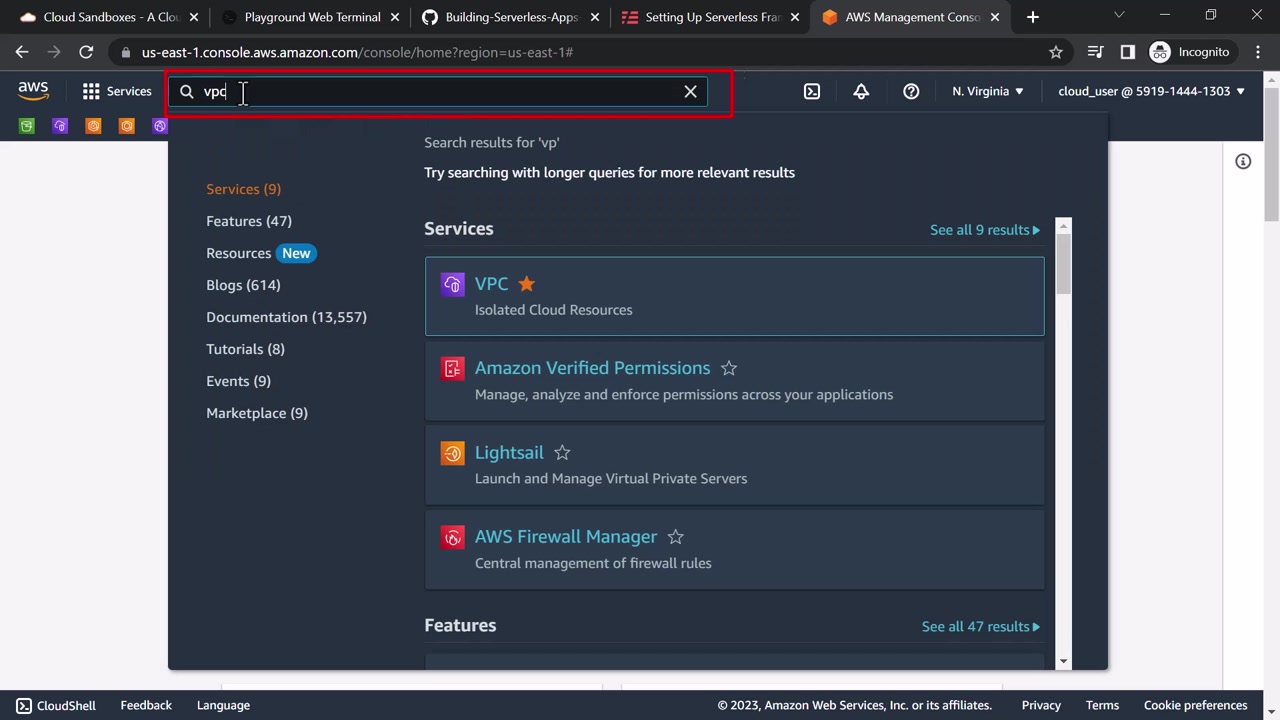The image size is (1280, 720).
Task: Reload the page
Action: pyautogui.click(x=86, y=52)
